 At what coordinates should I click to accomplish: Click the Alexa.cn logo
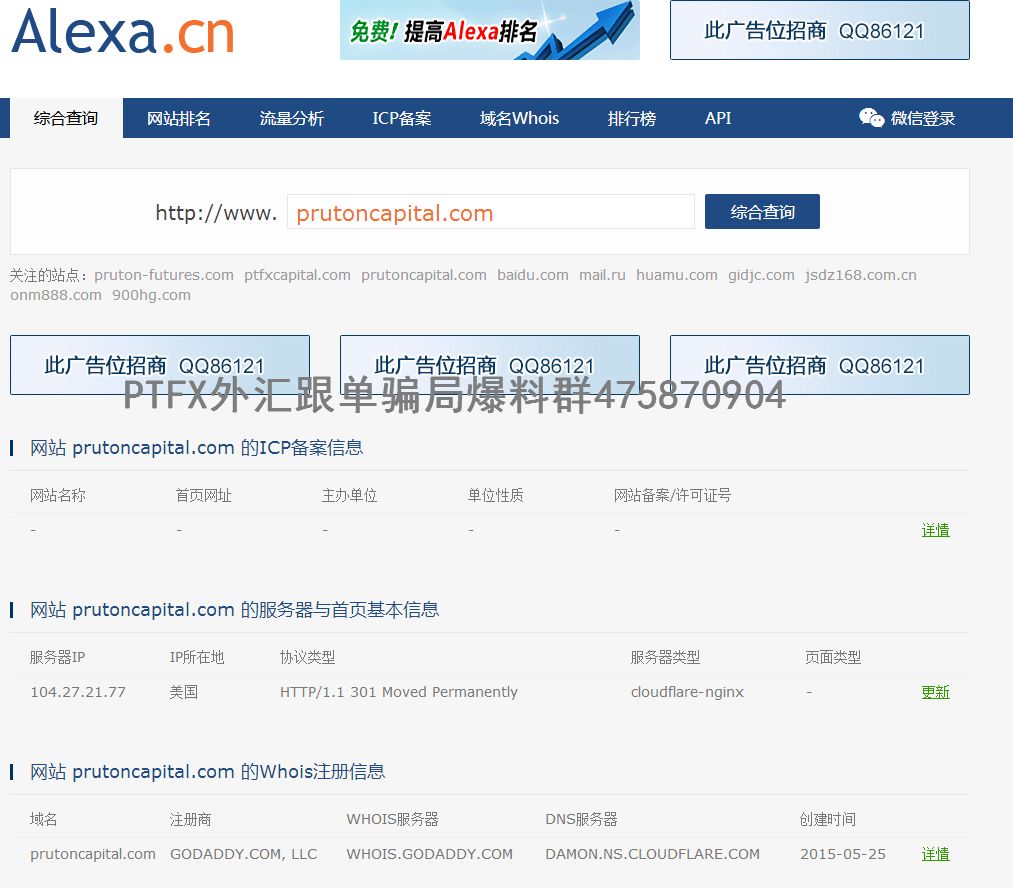[123, 31]
